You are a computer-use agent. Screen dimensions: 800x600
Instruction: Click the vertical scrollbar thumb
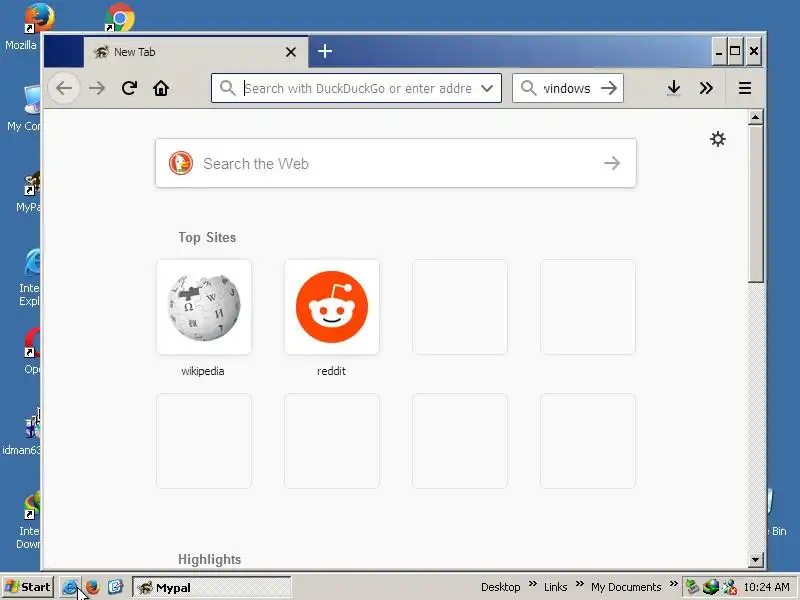point(756,204)
